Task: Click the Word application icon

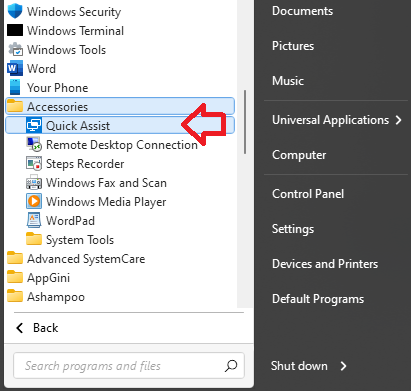Action: click(15, 69)
